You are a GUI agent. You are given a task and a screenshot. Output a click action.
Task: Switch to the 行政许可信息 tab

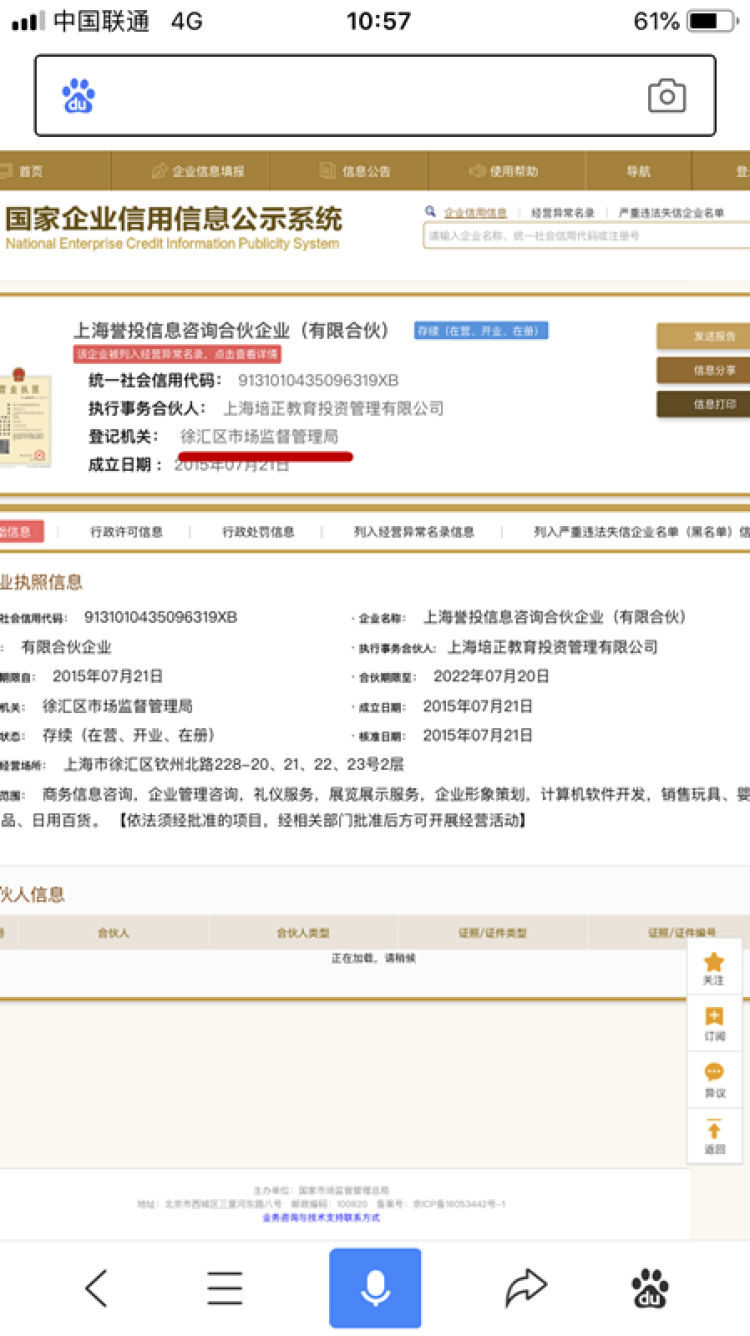126,532
